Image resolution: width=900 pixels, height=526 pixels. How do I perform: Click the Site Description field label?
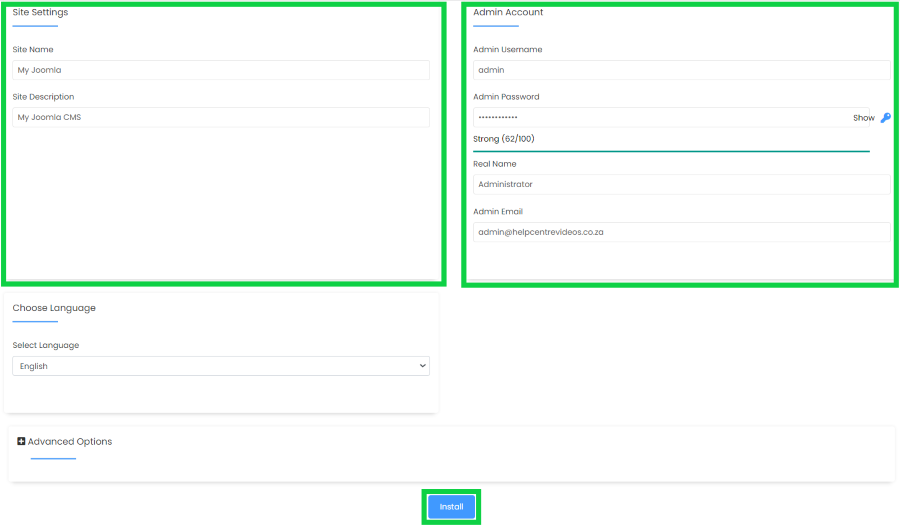coord(43,97)
